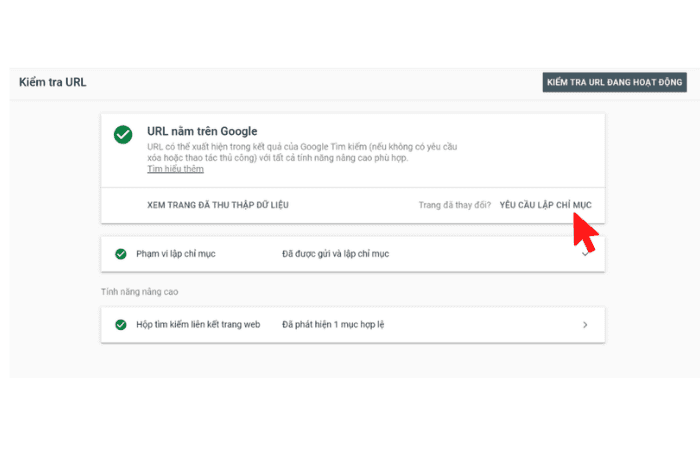Image resolution: width=700 pixels, height=450 pixels.
Task: Click green checkmark beside URL nằm trên Google
Action: [x=123, y=134]
